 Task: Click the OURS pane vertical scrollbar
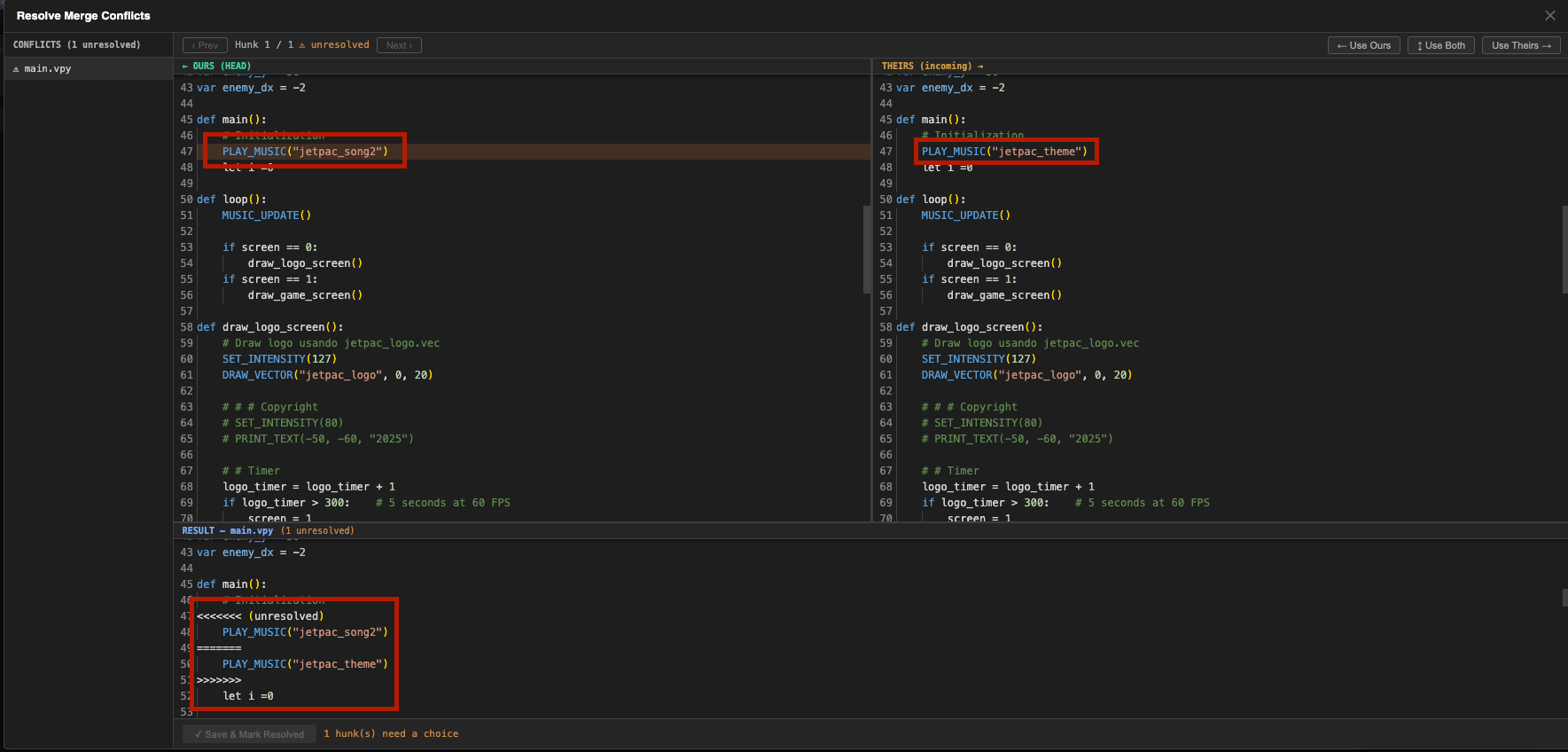point(867,249)
